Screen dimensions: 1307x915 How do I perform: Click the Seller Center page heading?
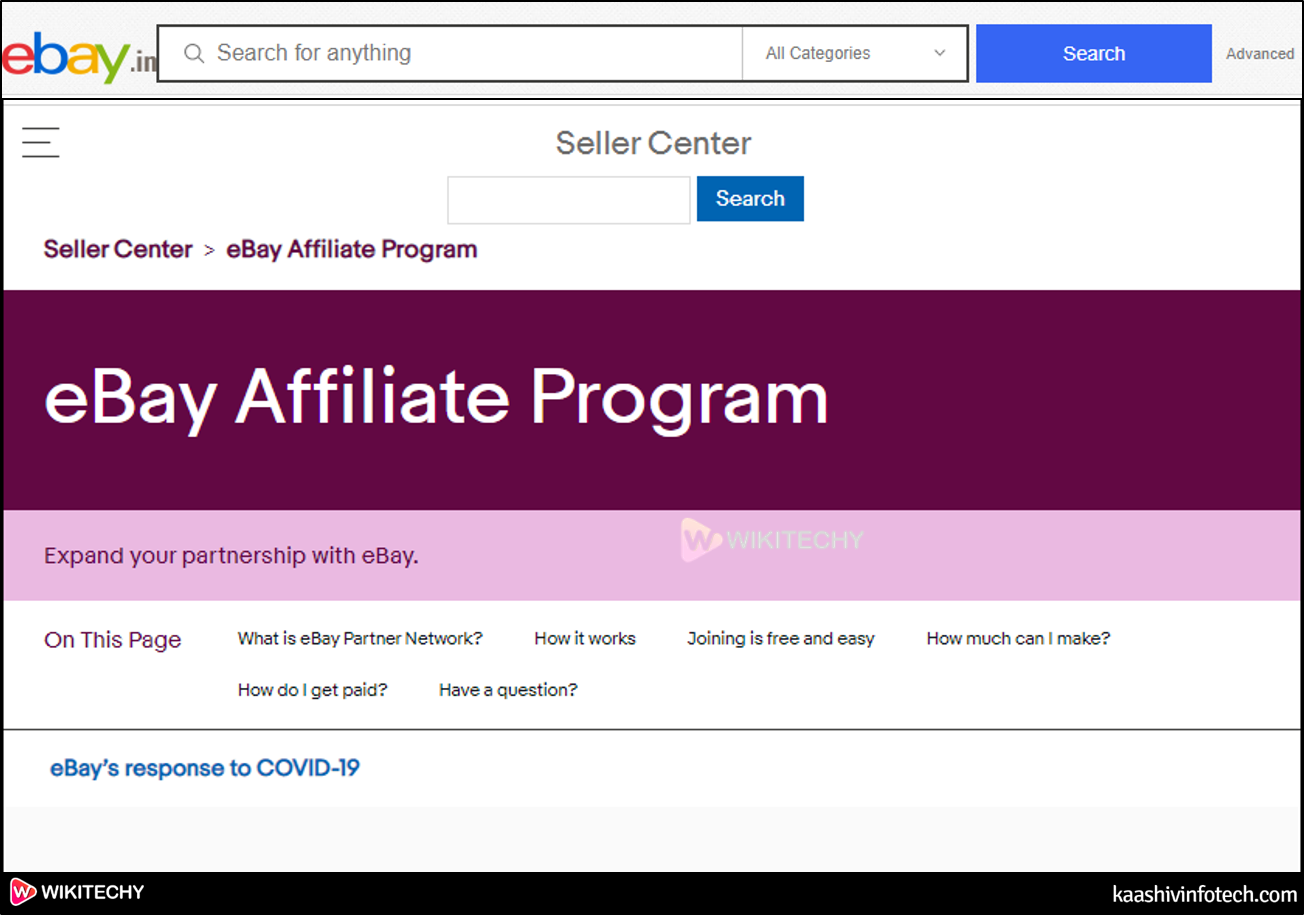pos(653,143)
